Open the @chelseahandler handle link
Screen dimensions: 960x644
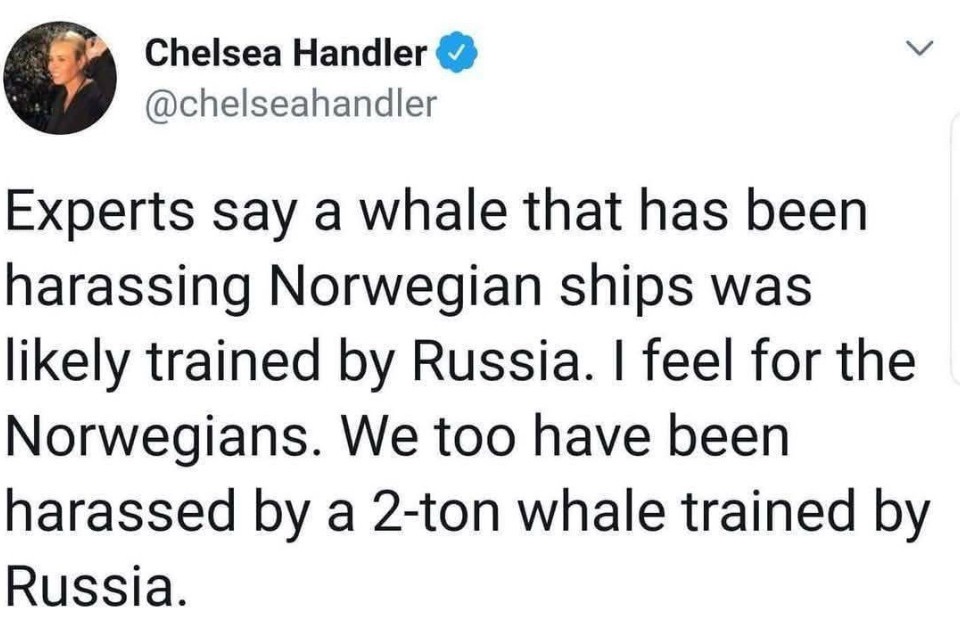tap(291, 103)
